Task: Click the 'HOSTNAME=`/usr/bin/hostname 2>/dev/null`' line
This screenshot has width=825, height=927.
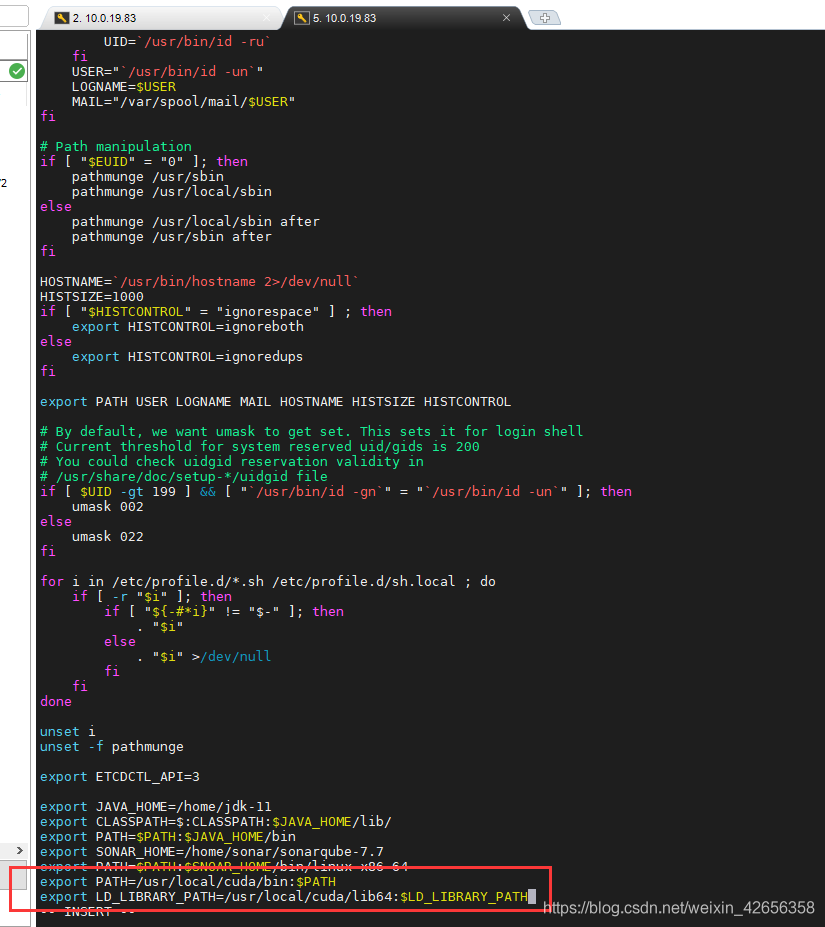Action: (199, 281)
